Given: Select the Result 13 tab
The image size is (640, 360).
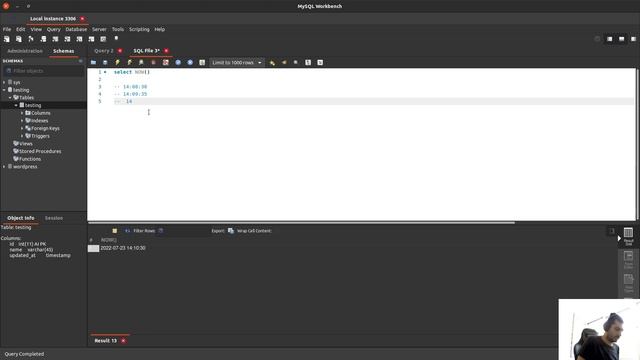Looking at the screenshot, I should point(105,341).
